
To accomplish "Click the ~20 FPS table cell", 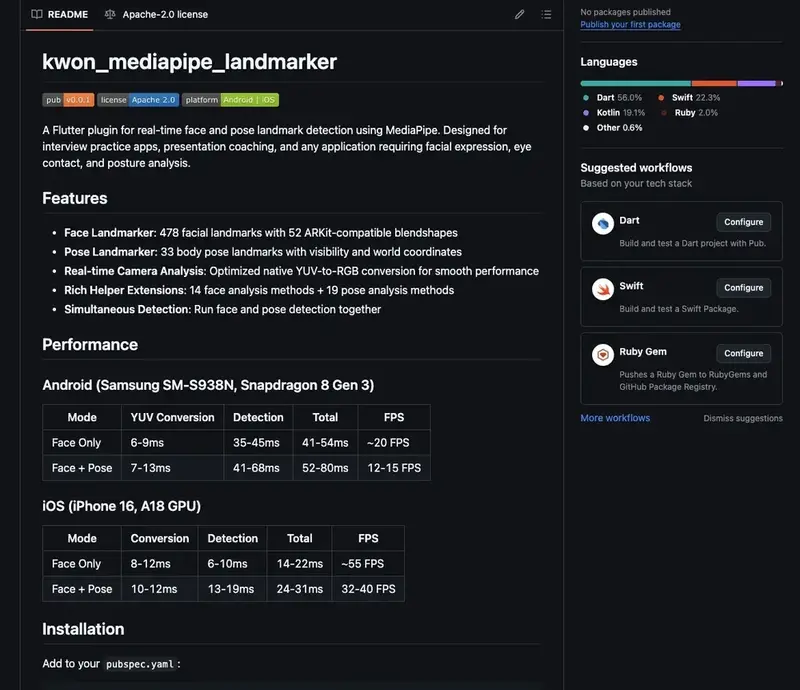I will pyautogui.click(x=394, y=442).
